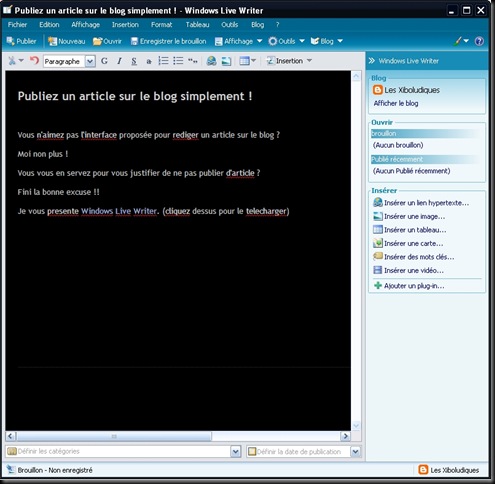The width and height of the screenshot is (495, 484).
Task: Click the insert picture icon in toolbar
Action: click(x=226, y=61)
